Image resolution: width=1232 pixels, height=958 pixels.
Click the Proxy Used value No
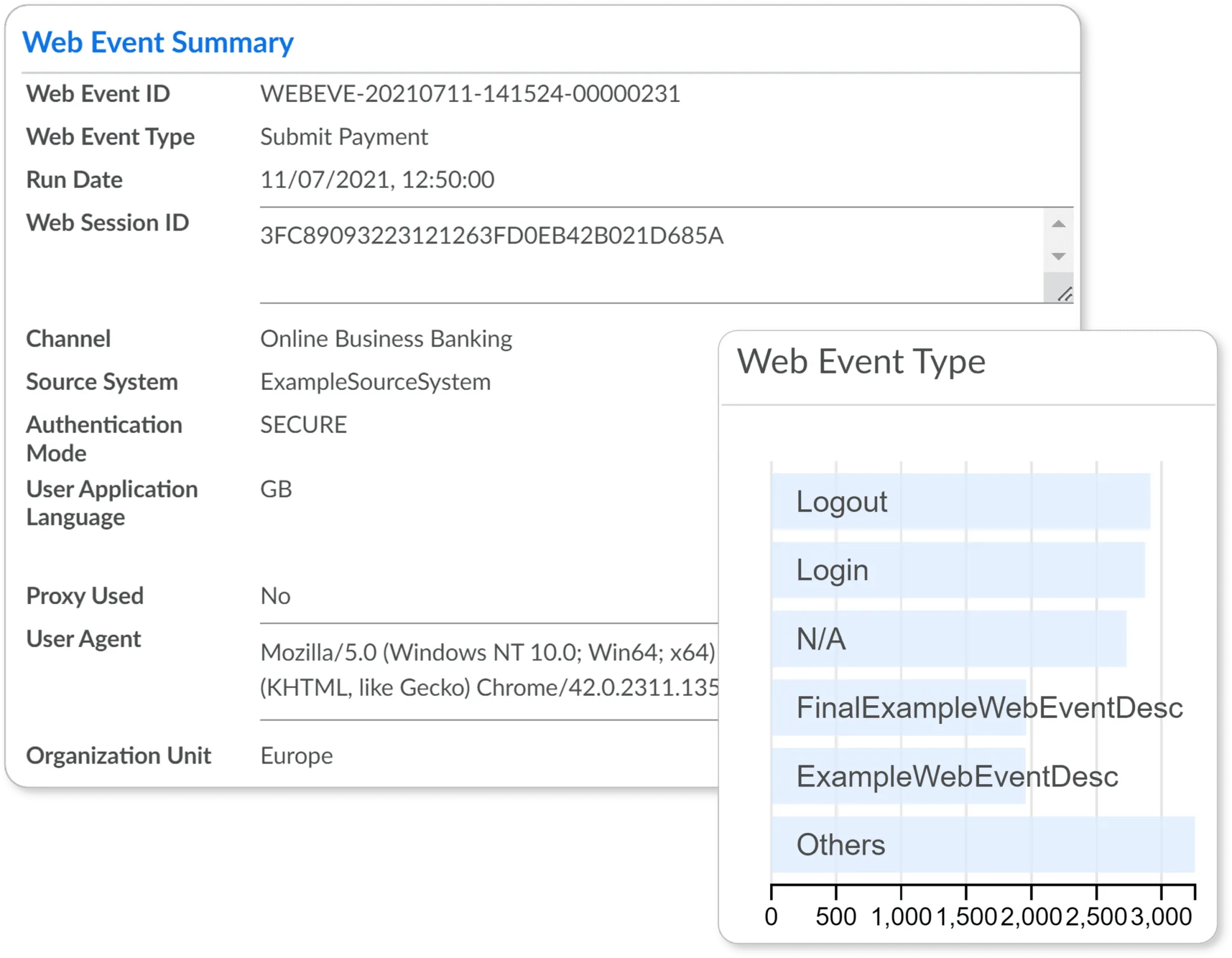point(276,596)
